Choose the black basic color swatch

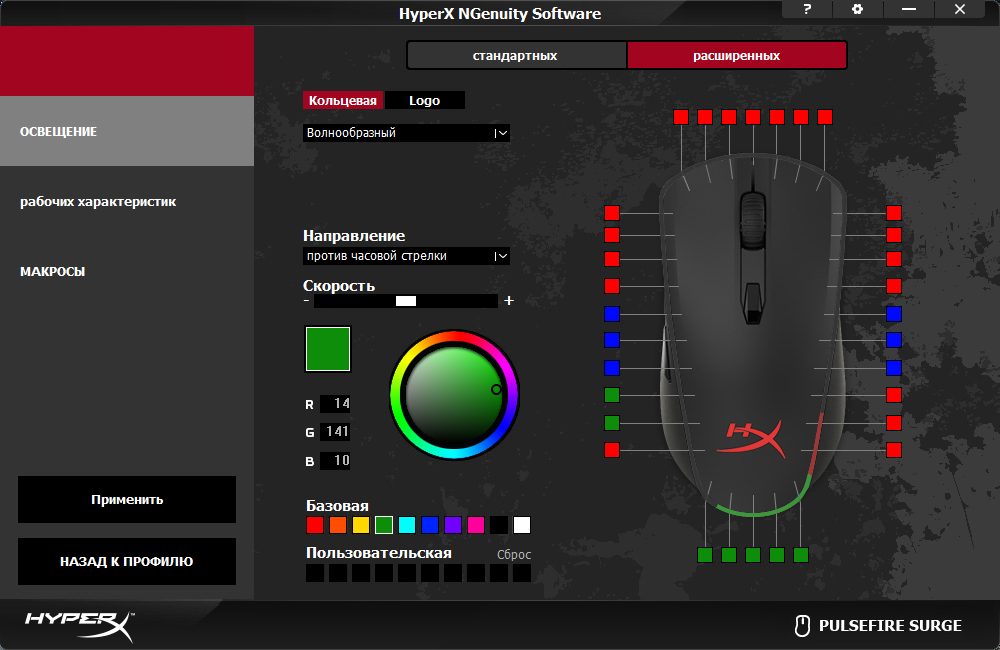[x=499, y=525]
